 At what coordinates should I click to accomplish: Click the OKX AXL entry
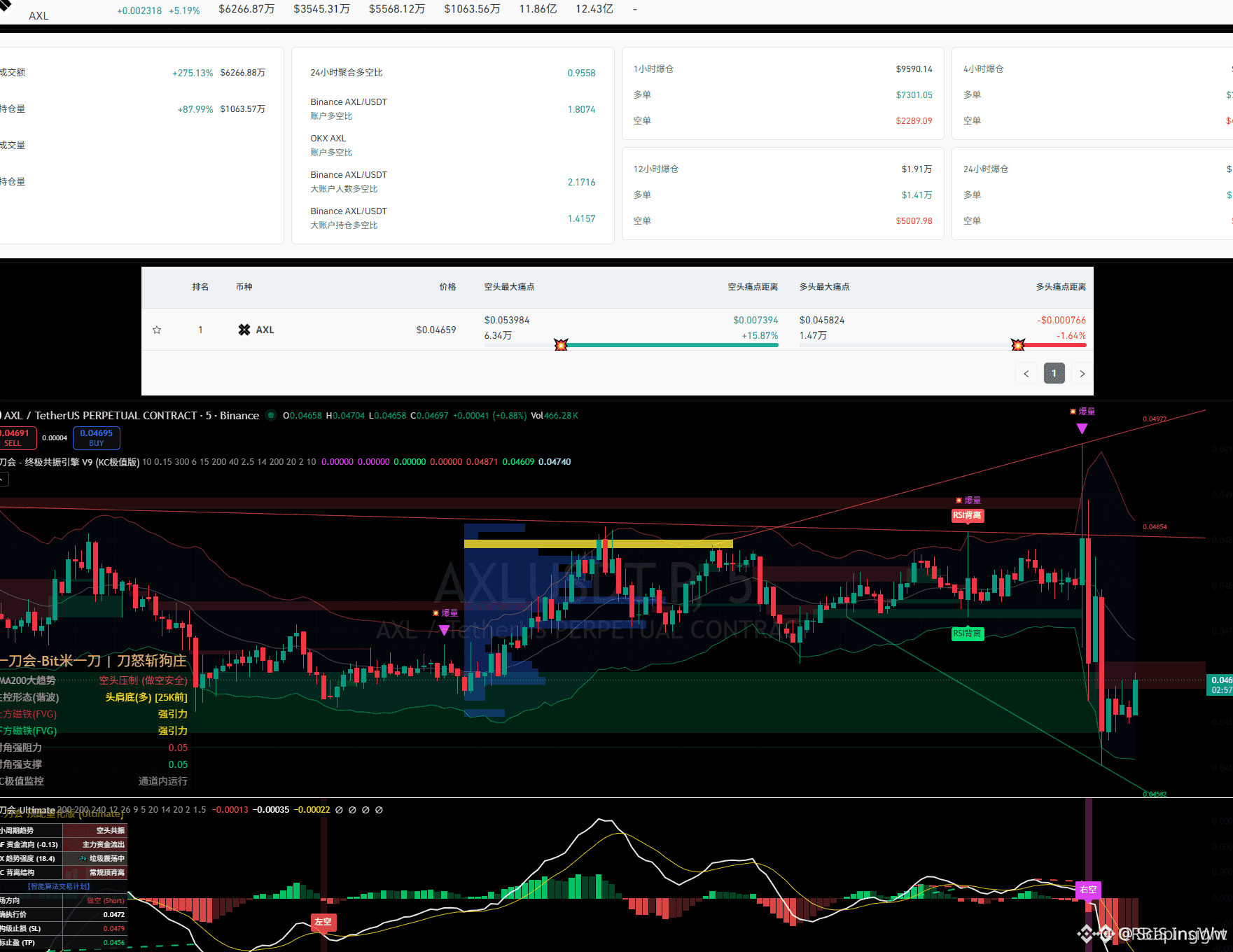(x=328, y=139)
